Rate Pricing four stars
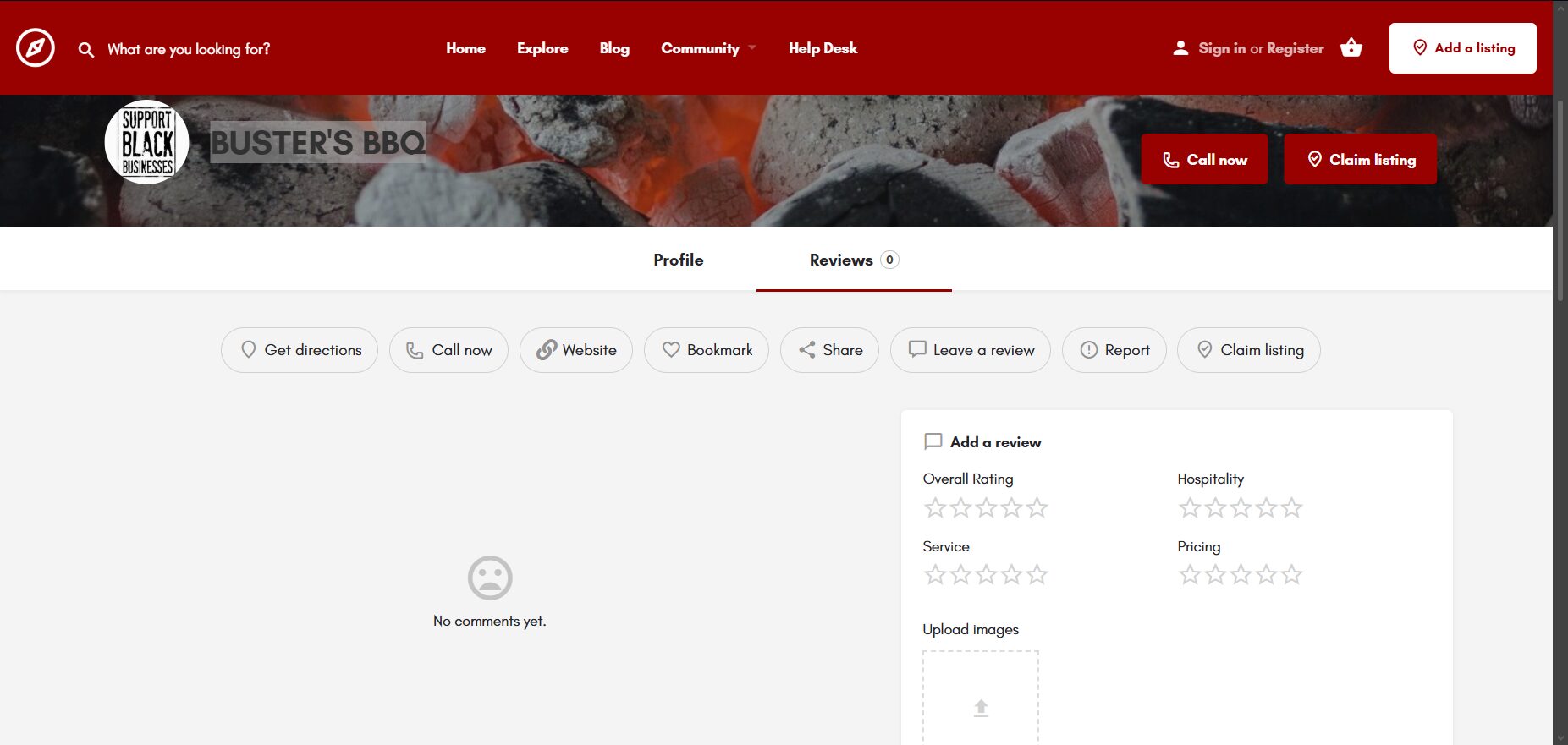 pos(1266,575)
